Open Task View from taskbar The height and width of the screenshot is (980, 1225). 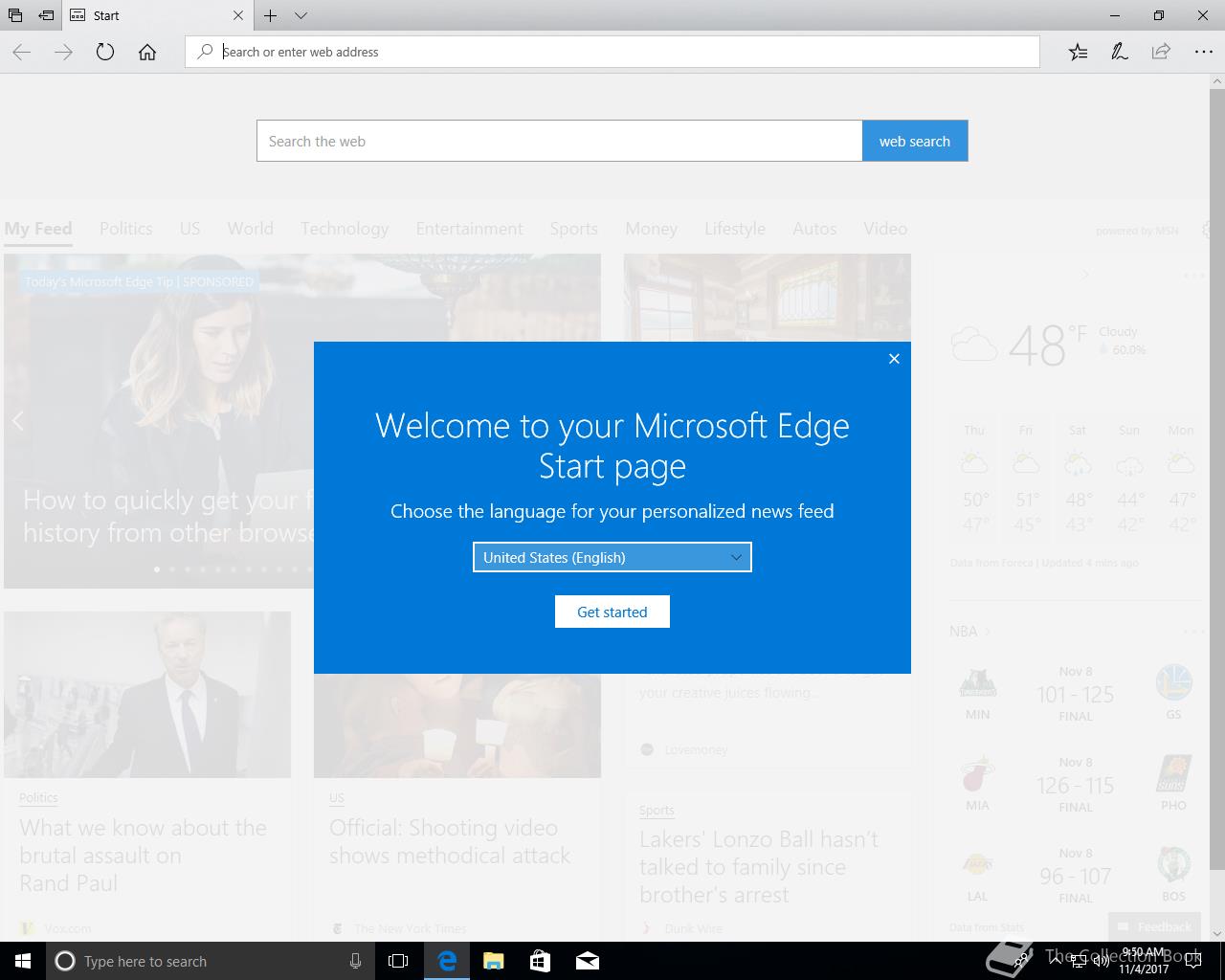tap(398, 961)
